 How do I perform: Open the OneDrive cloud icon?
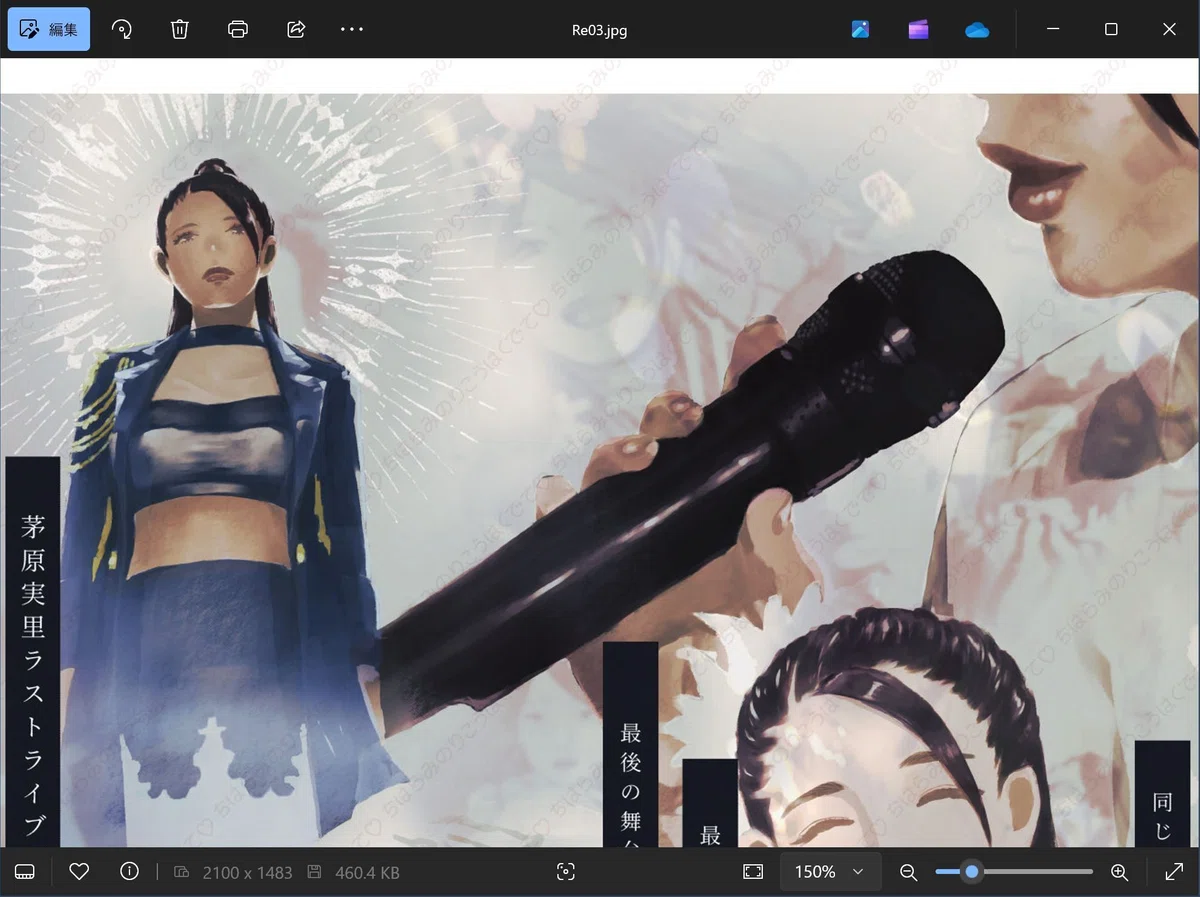pyautogui.click(x=977, y=30)
